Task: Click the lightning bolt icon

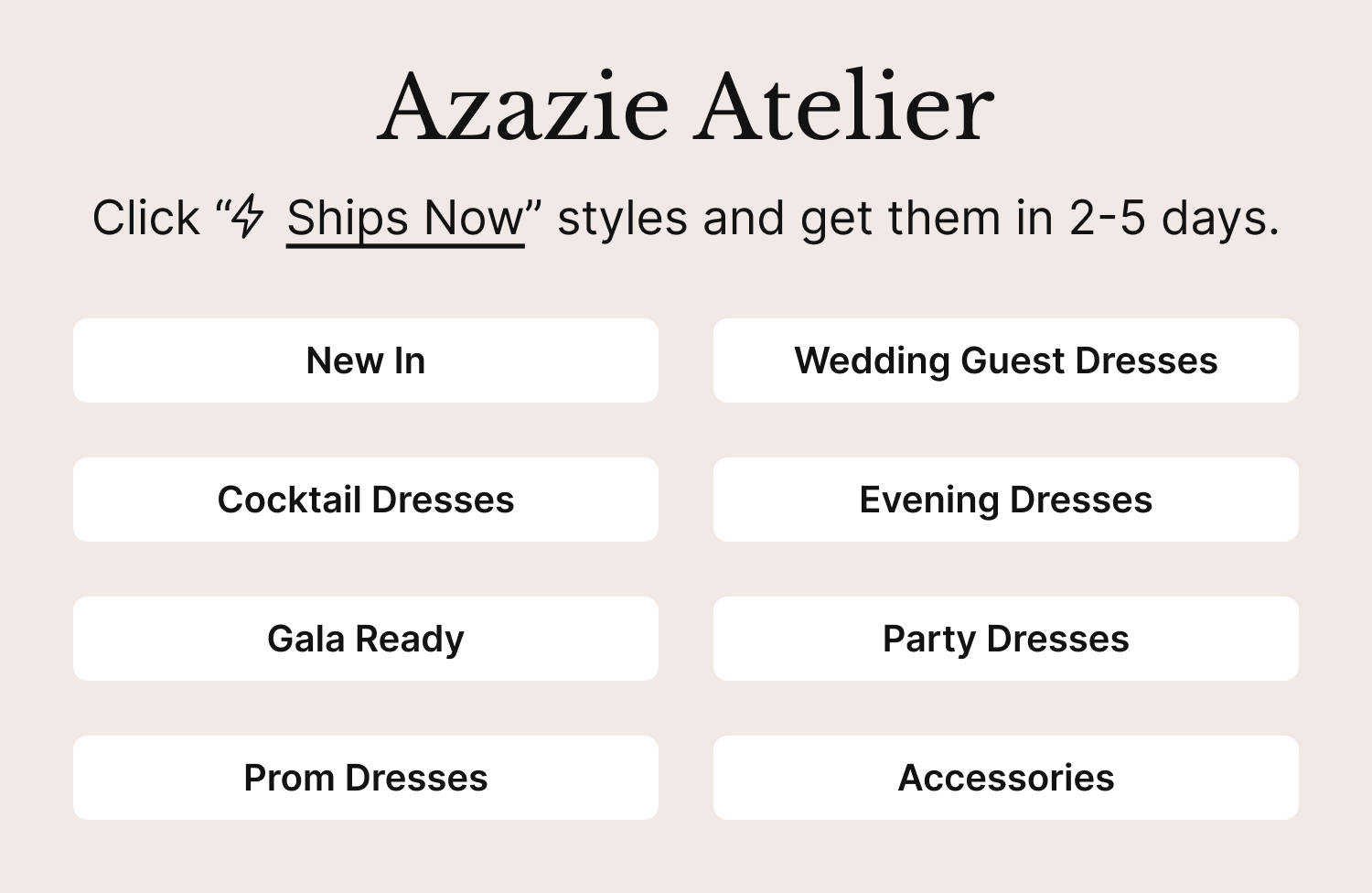Action: [x=247, y=218]
